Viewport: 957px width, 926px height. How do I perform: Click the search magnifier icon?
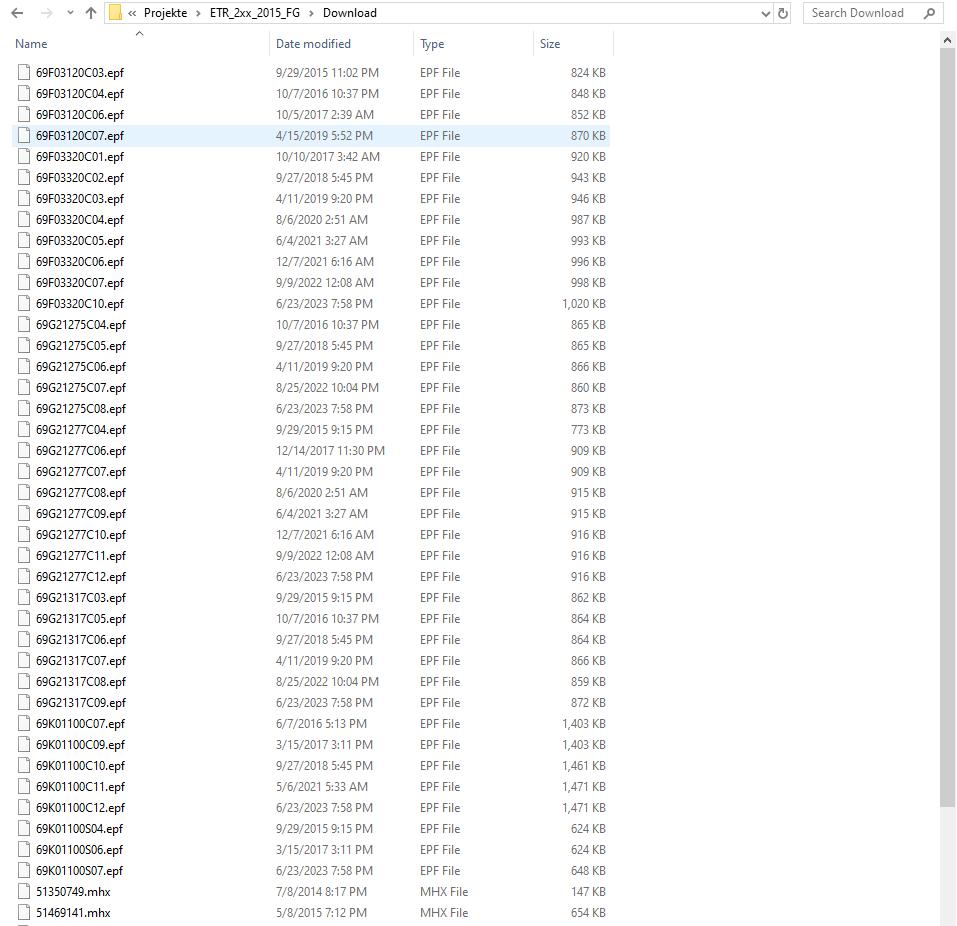pyautogui.click(x=930, y=13)
